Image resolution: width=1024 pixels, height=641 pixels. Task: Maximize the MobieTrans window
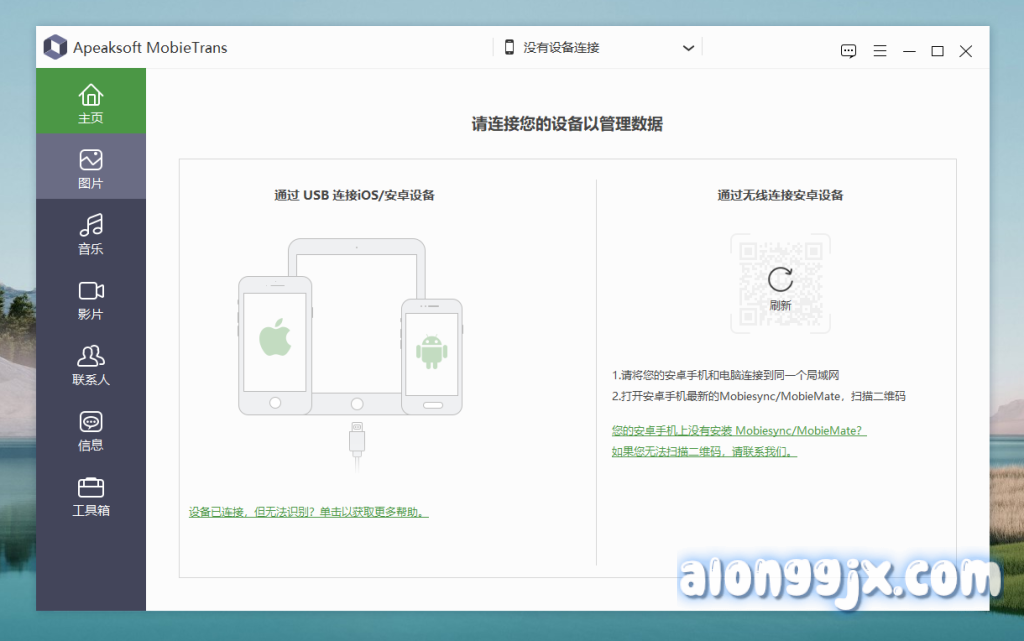pos(937,51)
